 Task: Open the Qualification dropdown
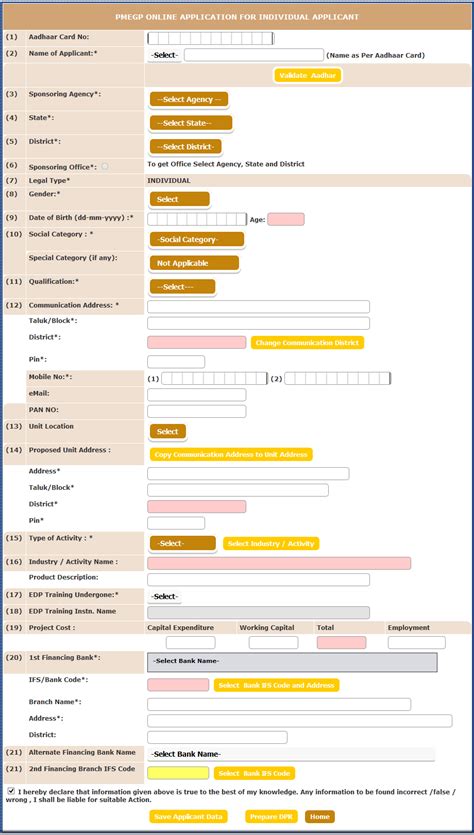[x=182, y=286]
